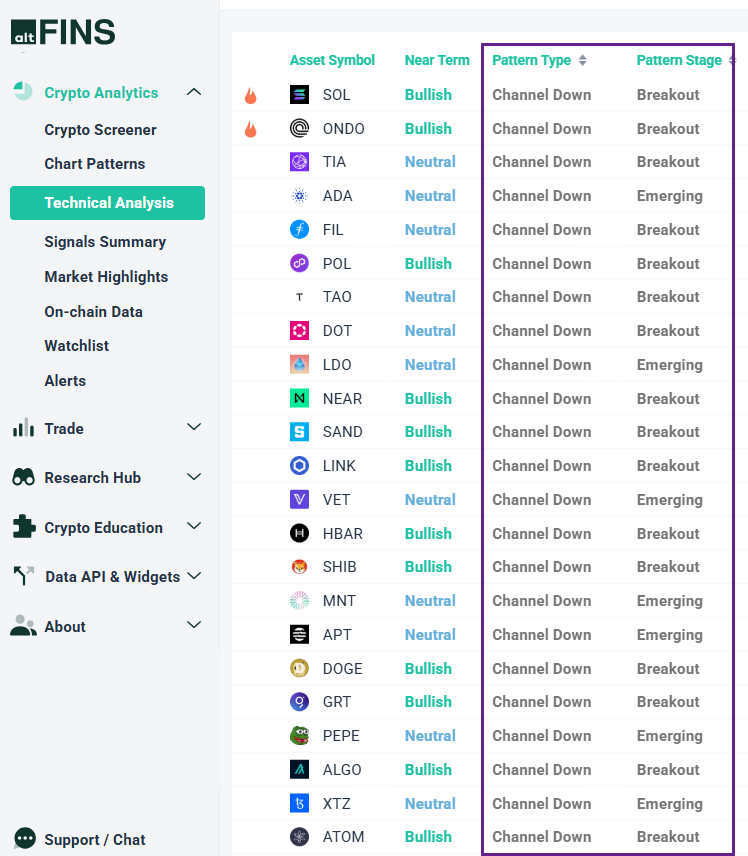
Task: Click the Trade bar chart icon
Action: pyautogui.click(x=23, y=428)
